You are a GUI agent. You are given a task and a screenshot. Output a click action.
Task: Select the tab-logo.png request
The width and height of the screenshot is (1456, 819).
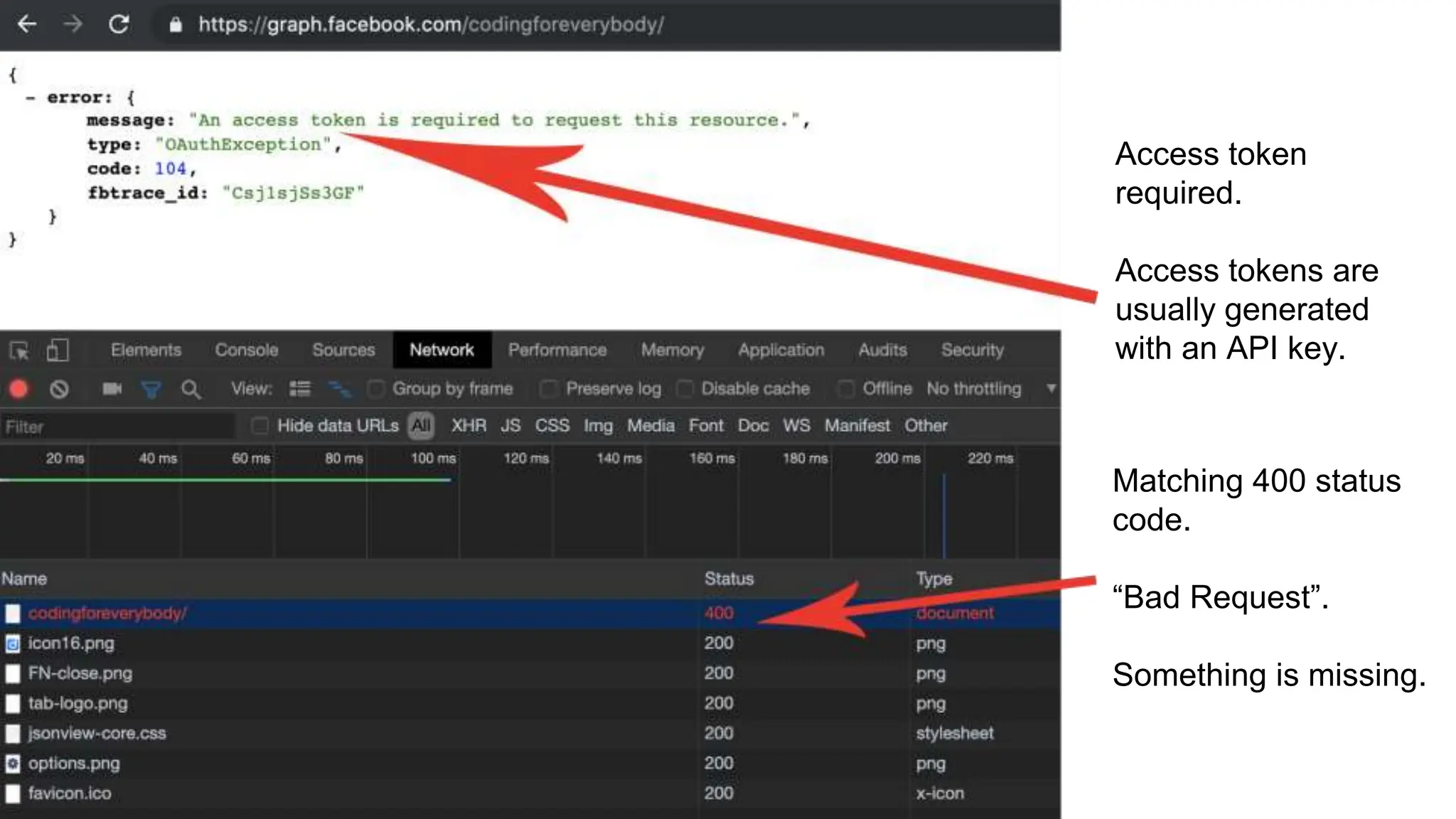click(x=530, y=704)
